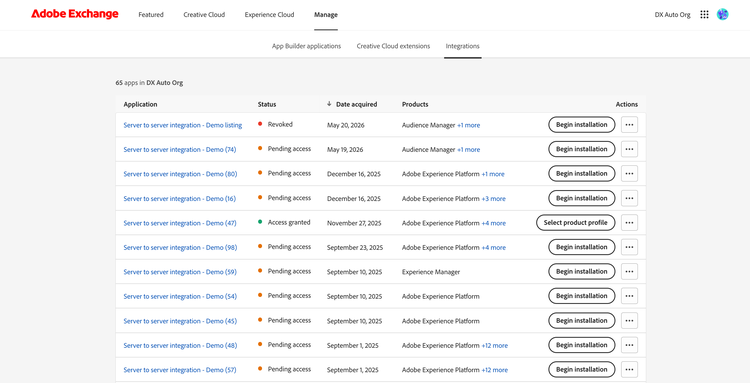Open Server to server integration - Demo (54)

click(x=180, y=296)
